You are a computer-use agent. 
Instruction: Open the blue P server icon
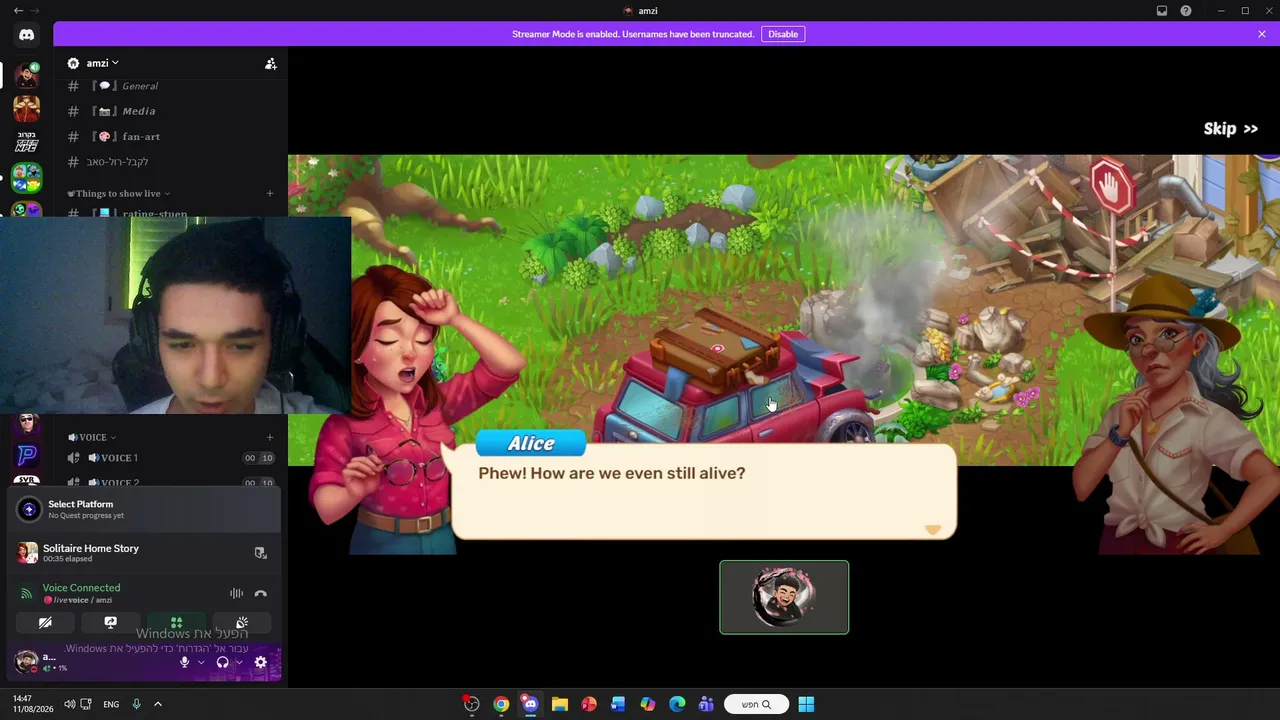pos(27,455)
